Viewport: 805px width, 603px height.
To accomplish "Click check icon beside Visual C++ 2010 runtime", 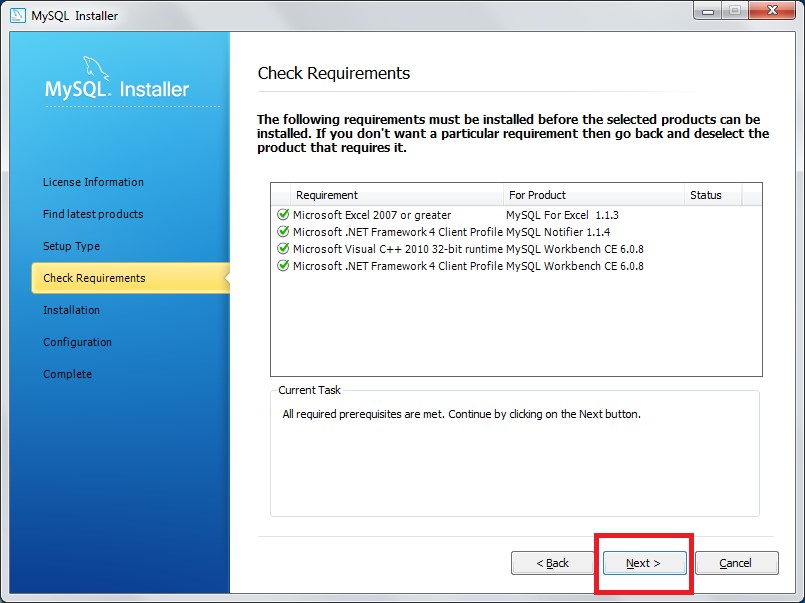I will [x=283, y=248].
